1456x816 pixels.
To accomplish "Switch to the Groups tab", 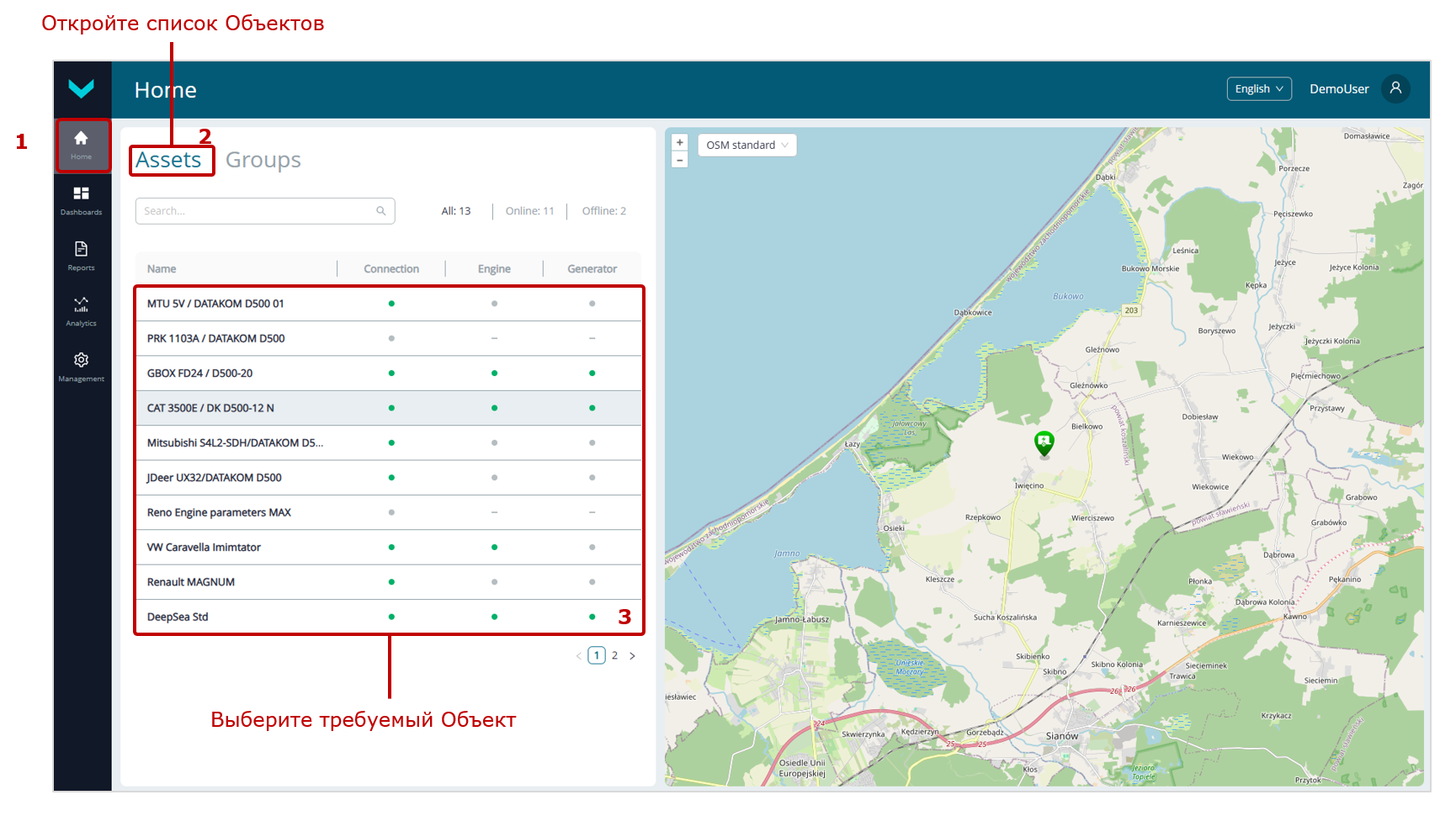I will click(263, 160).
